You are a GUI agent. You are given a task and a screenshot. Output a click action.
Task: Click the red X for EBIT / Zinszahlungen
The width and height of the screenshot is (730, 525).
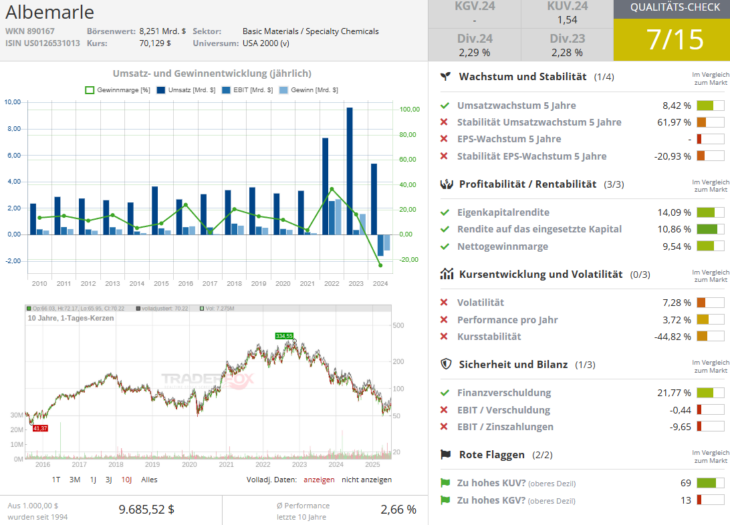[444, 427]
